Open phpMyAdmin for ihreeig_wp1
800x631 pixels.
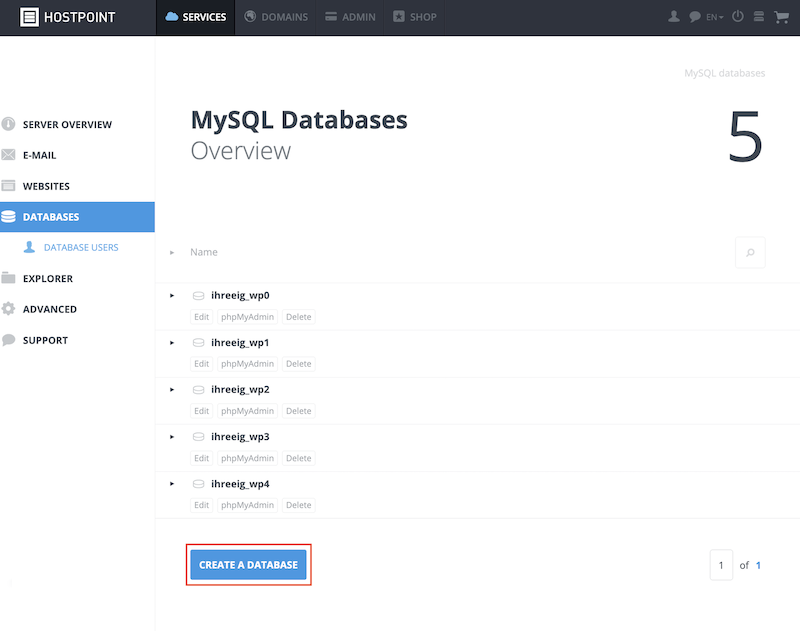247,364
